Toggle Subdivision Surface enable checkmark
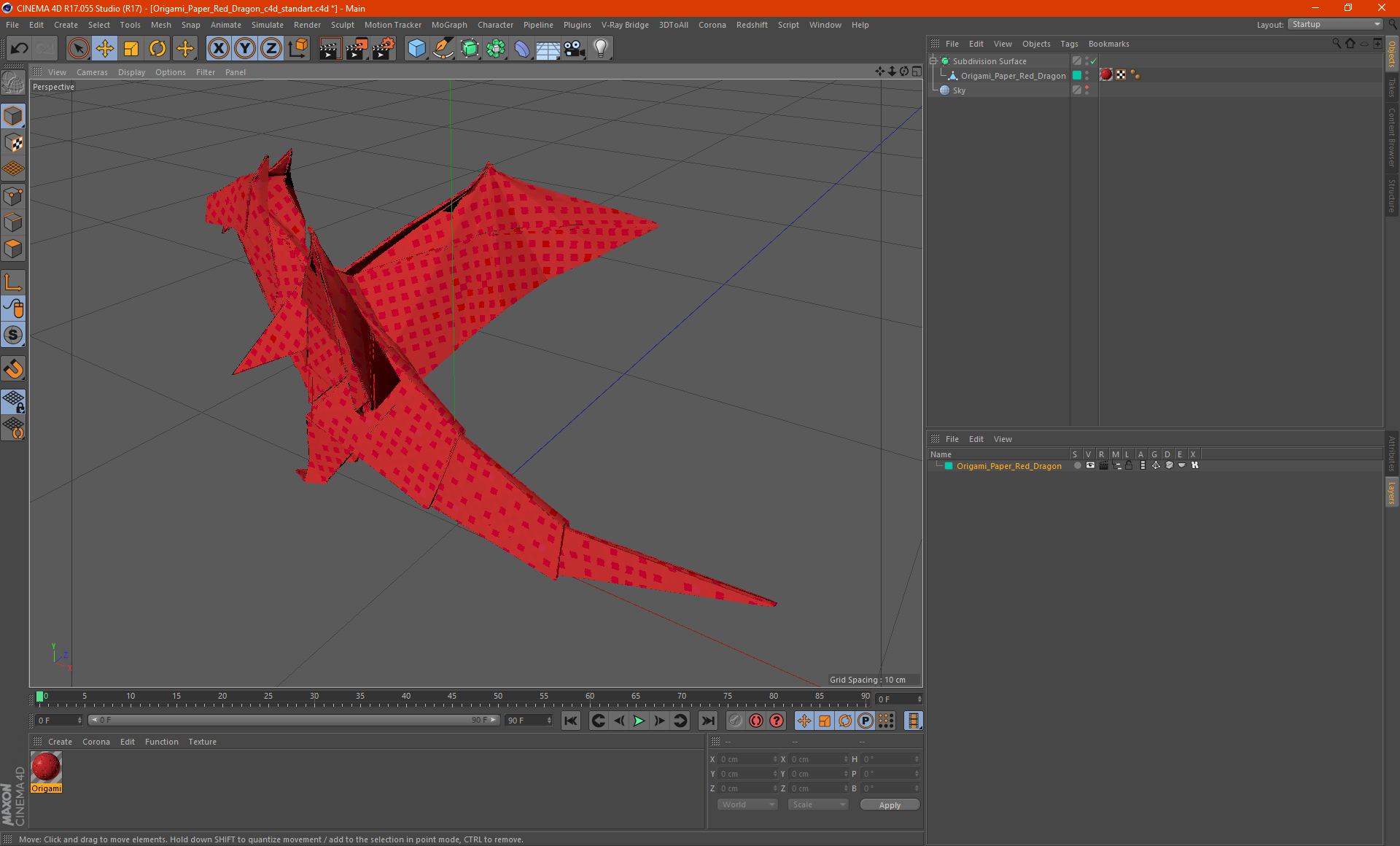 click(1093, 61)
